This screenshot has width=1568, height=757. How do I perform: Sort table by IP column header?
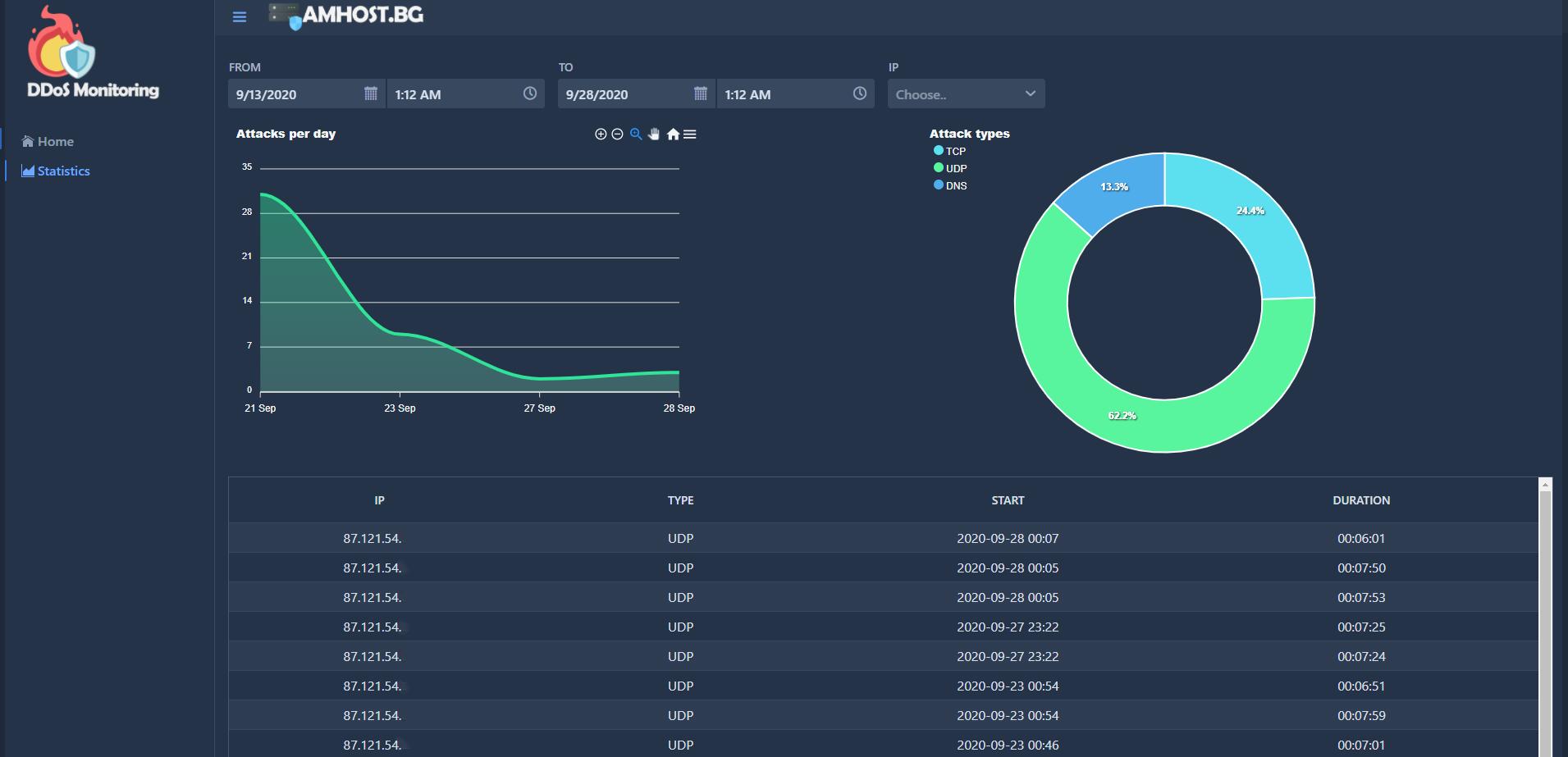tap(379, 500)
